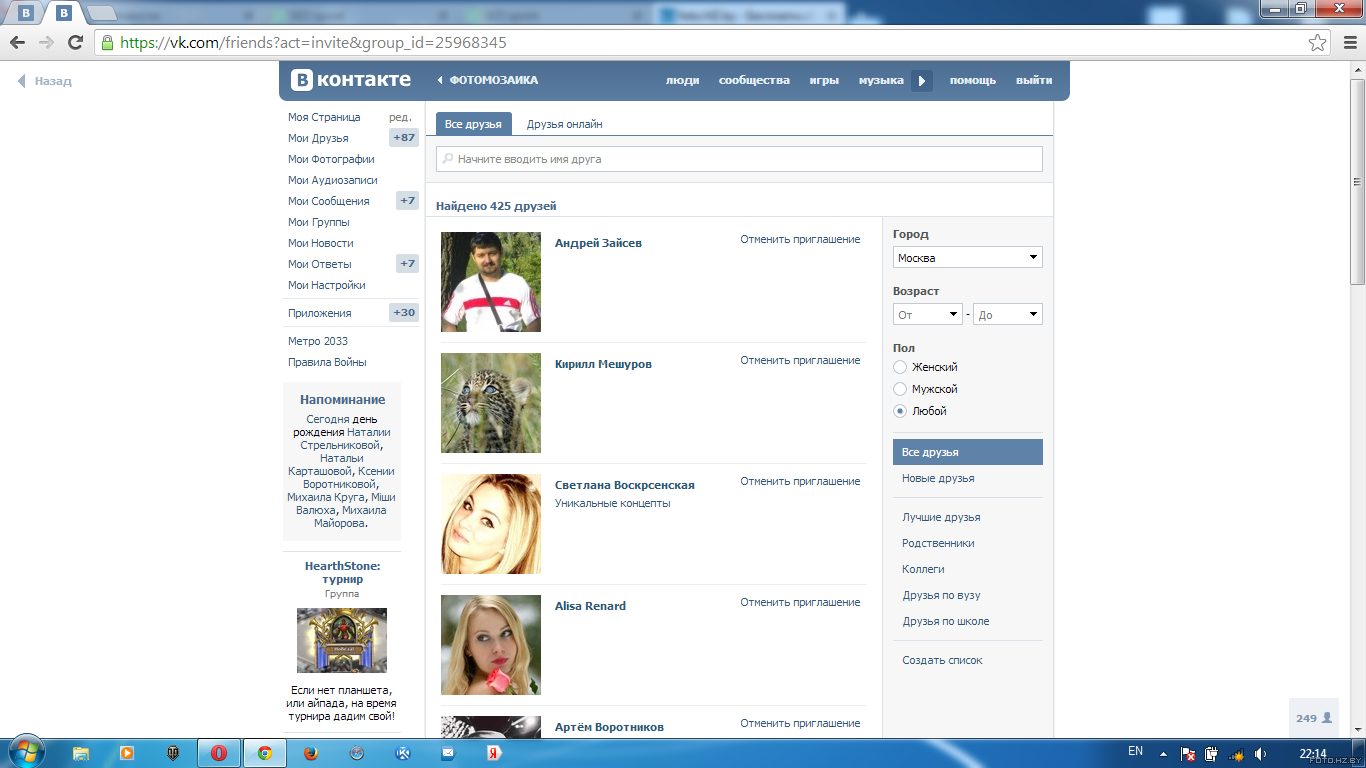This screenshot has width=1366, height=768.
Task: Click ред. next to Моя Страница
Action: (x=400, y=117)
